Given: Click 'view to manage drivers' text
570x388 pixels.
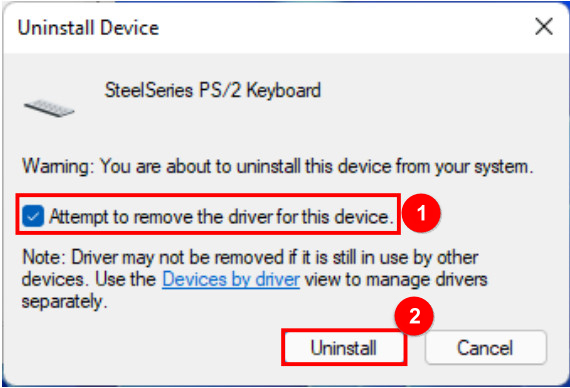Looking at the screenshot, I should pyautogui.click(x=396, y=280).
